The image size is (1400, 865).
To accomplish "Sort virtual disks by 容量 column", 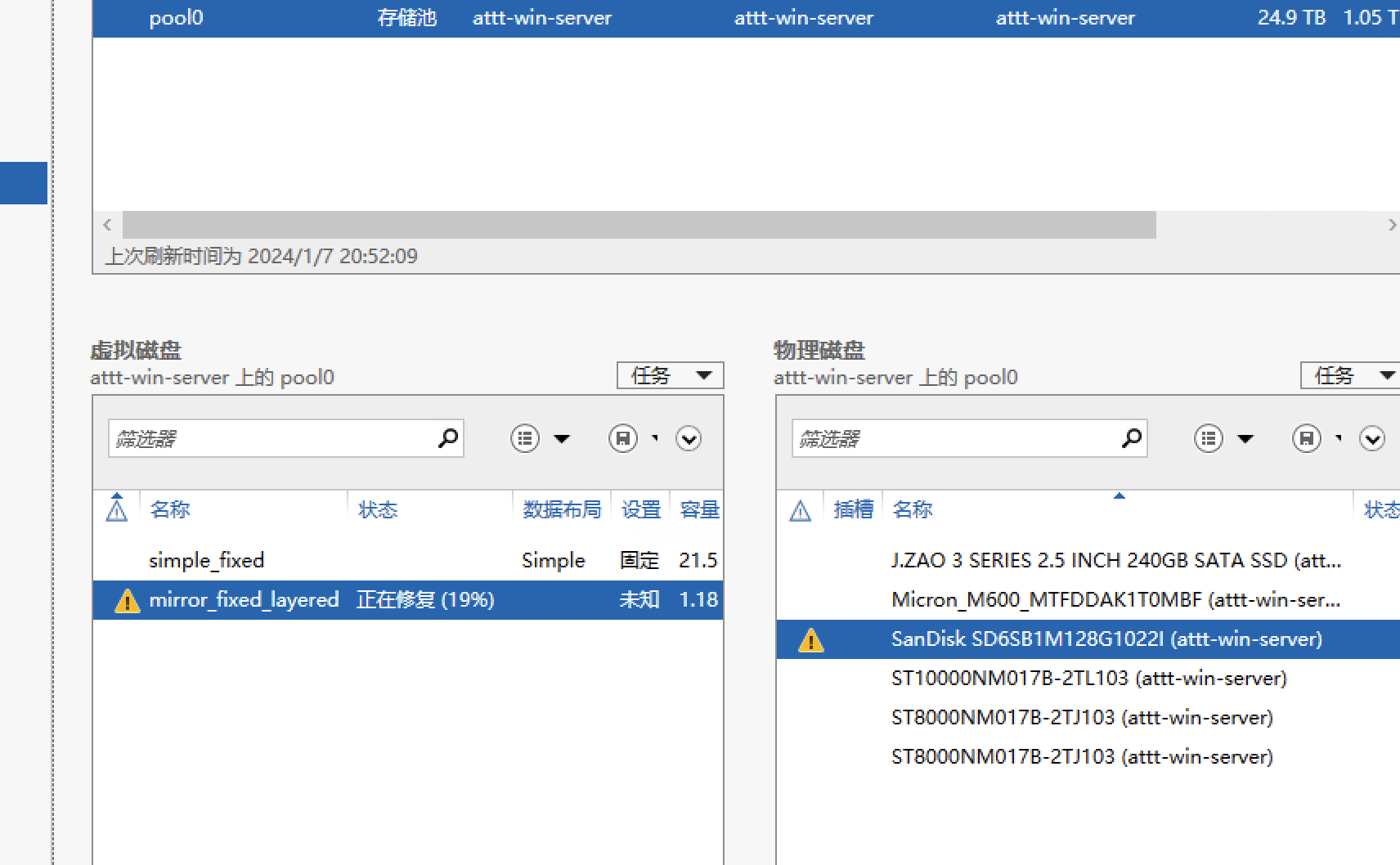I will point(700,509).
